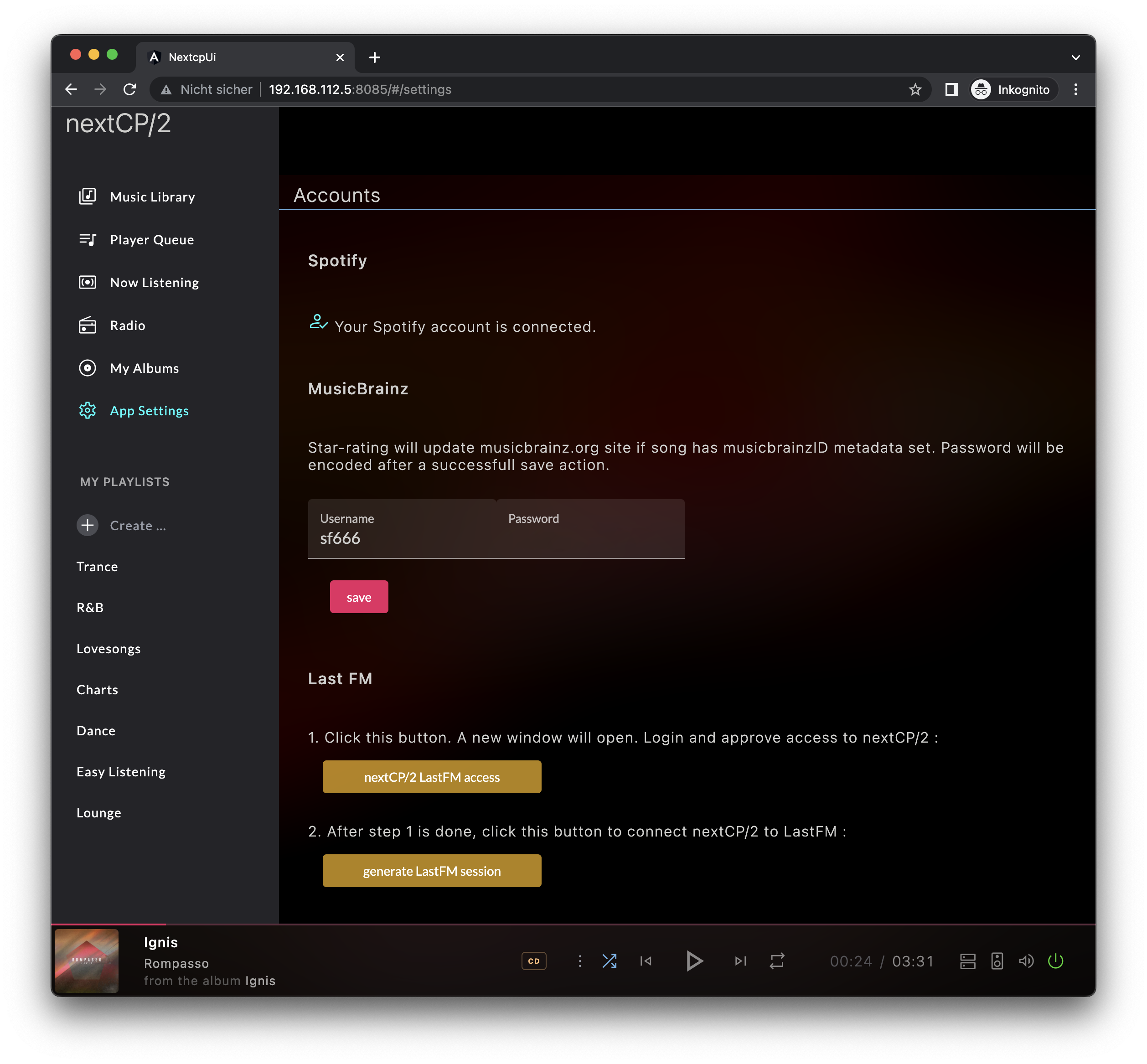Click the address bar URL

pos(360,89)
